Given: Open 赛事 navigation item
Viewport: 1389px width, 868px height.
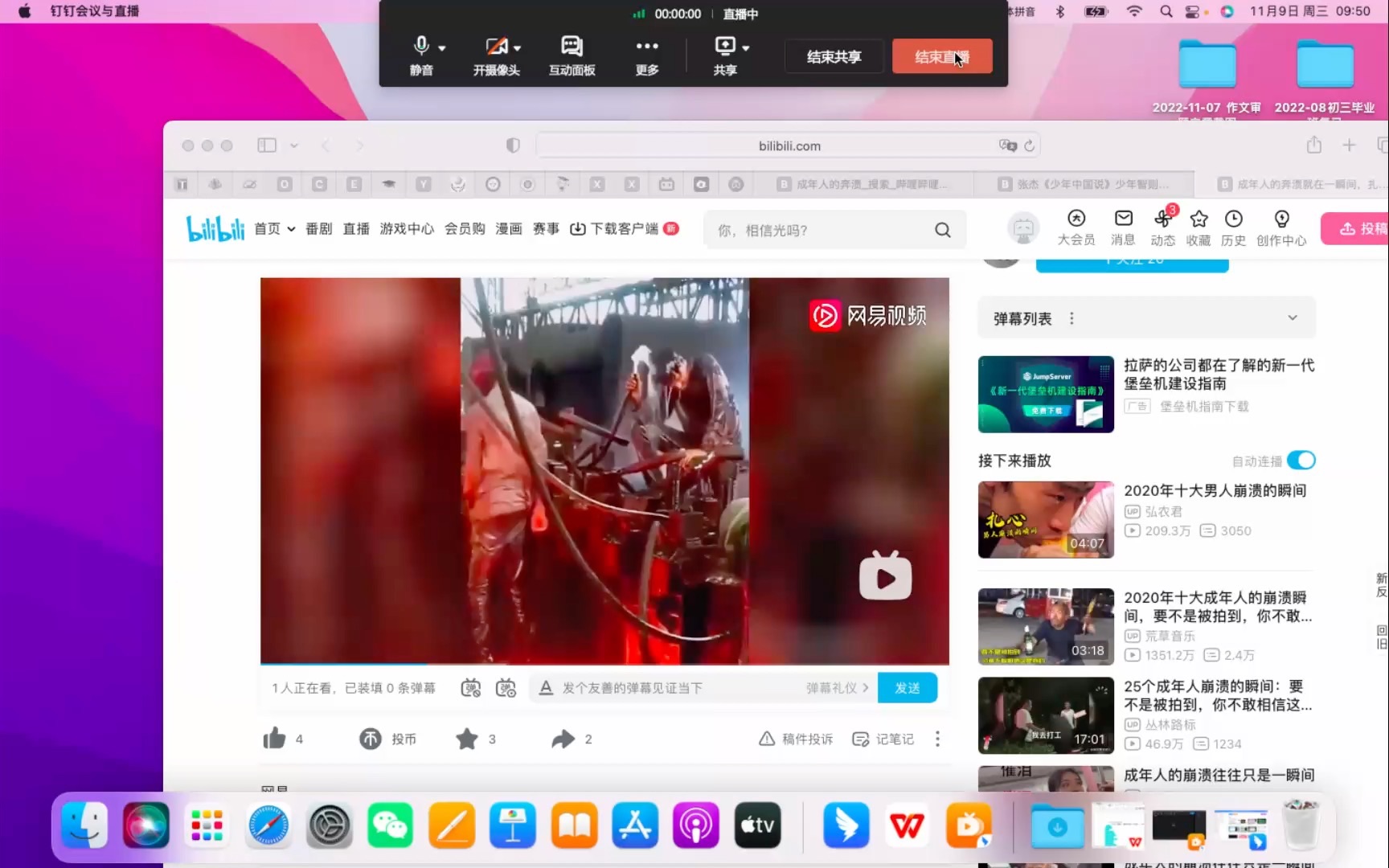Looking at the screenshot, I should point(546,229).
